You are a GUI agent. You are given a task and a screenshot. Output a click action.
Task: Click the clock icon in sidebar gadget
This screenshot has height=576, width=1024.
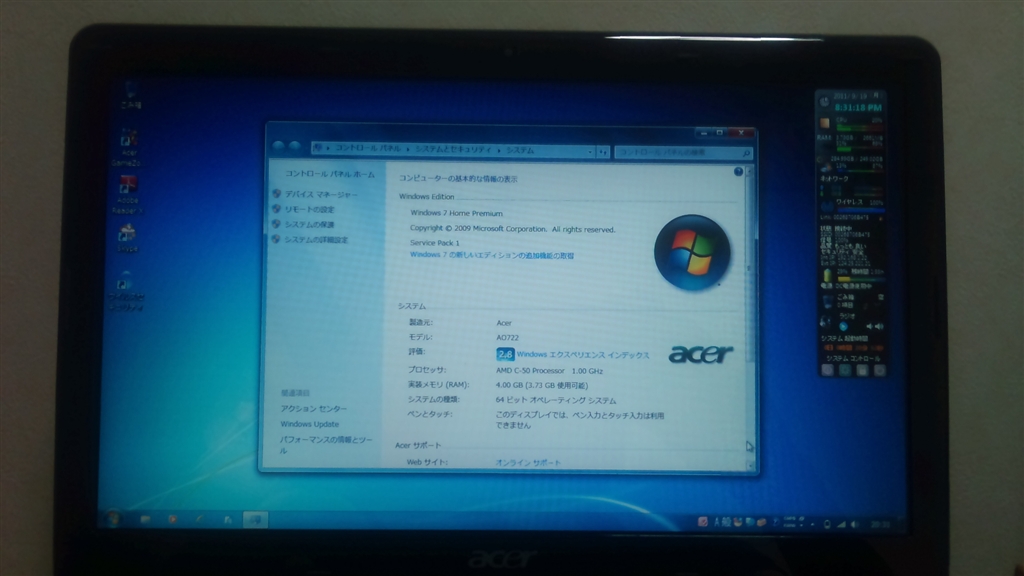coord(825,102)
